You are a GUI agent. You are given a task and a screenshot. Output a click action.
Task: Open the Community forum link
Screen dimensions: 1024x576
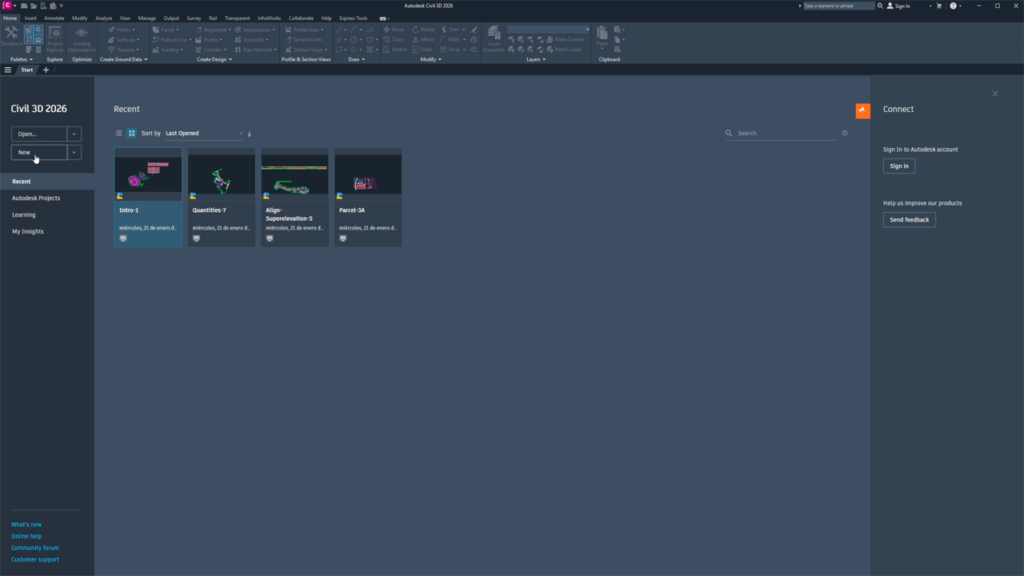pos(35,547)
